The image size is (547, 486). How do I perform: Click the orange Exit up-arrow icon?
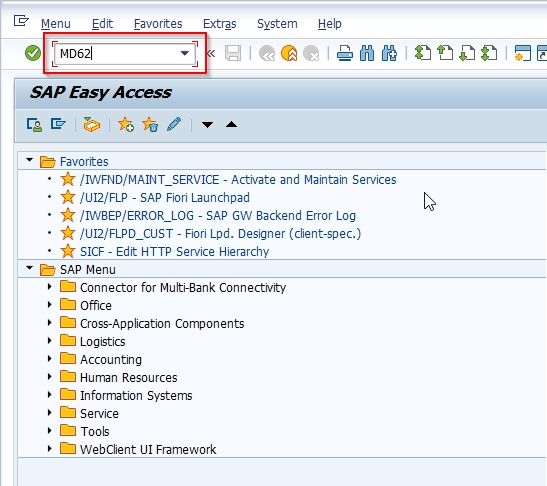[x=289, y=54]
